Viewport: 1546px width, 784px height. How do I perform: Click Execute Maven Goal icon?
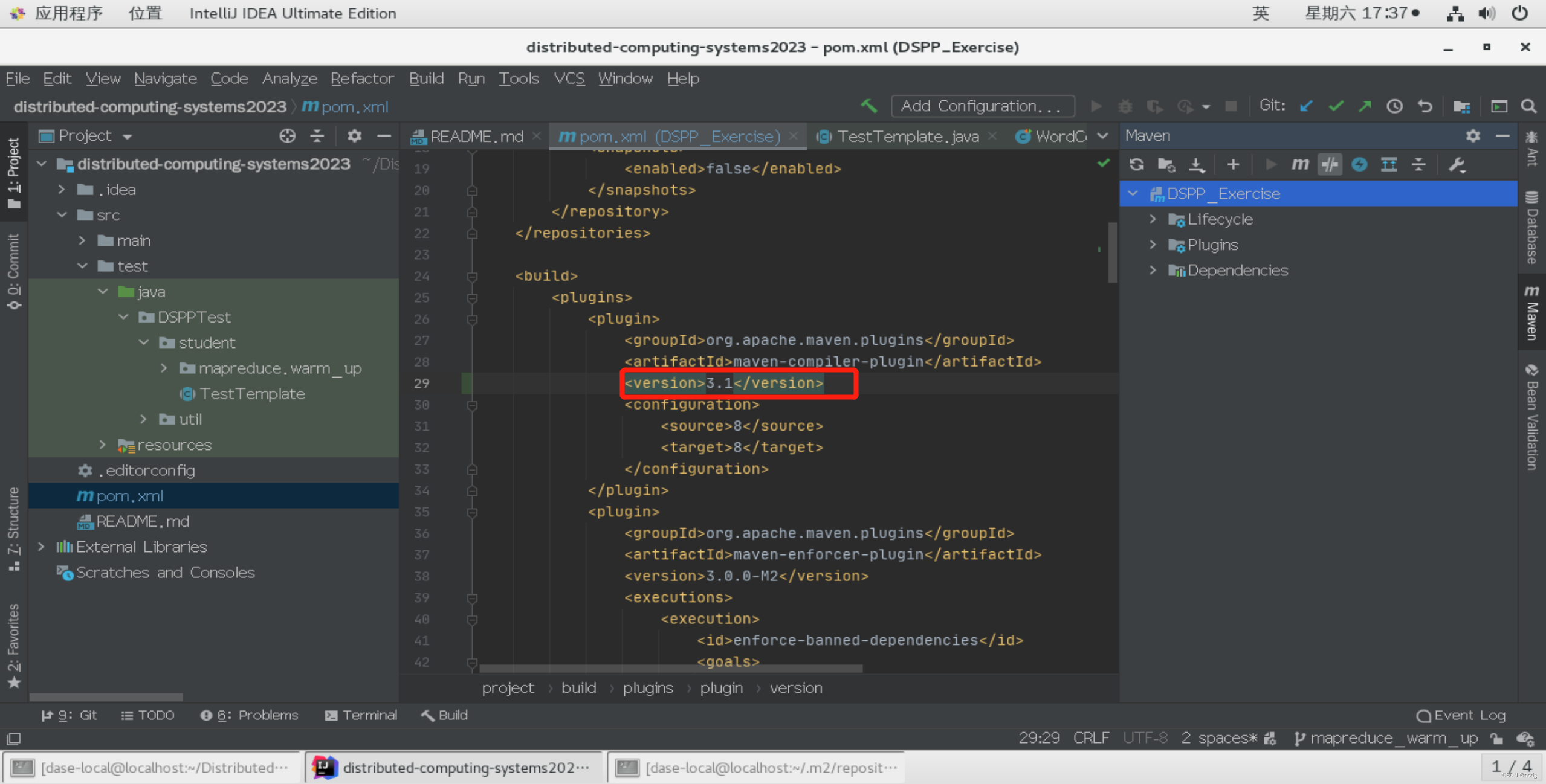1300,164
